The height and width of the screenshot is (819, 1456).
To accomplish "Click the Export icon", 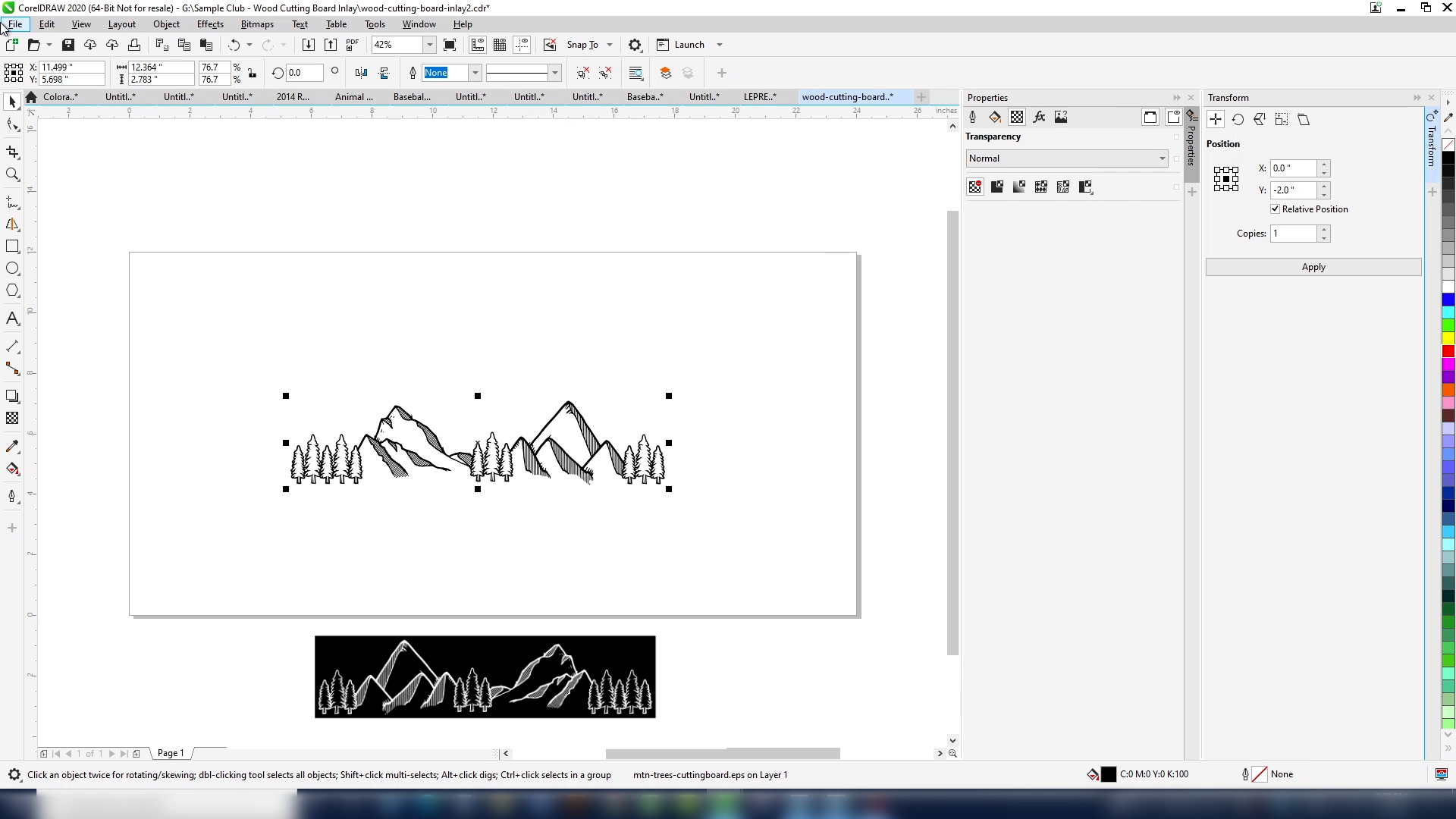I will pyautogui.click(x=331, y=45).
